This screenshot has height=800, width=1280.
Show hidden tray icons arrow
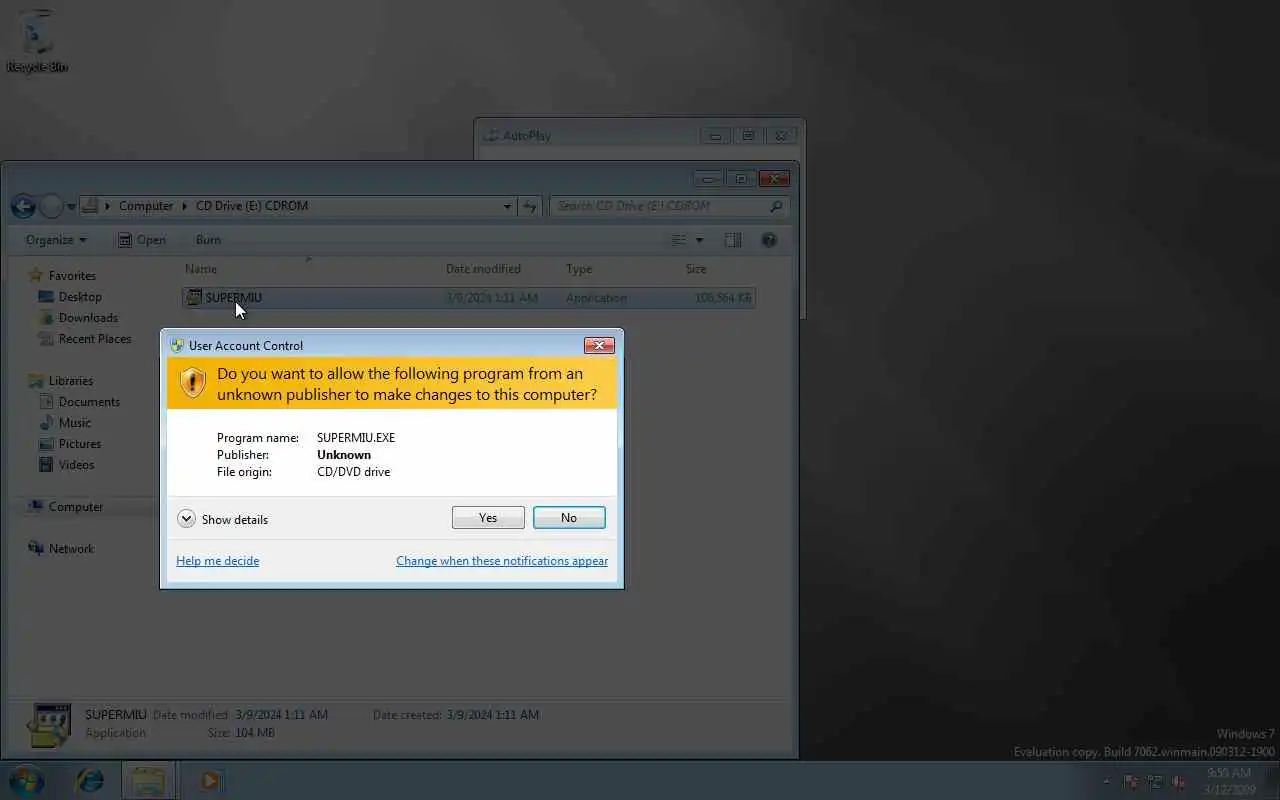point(1105,782)
